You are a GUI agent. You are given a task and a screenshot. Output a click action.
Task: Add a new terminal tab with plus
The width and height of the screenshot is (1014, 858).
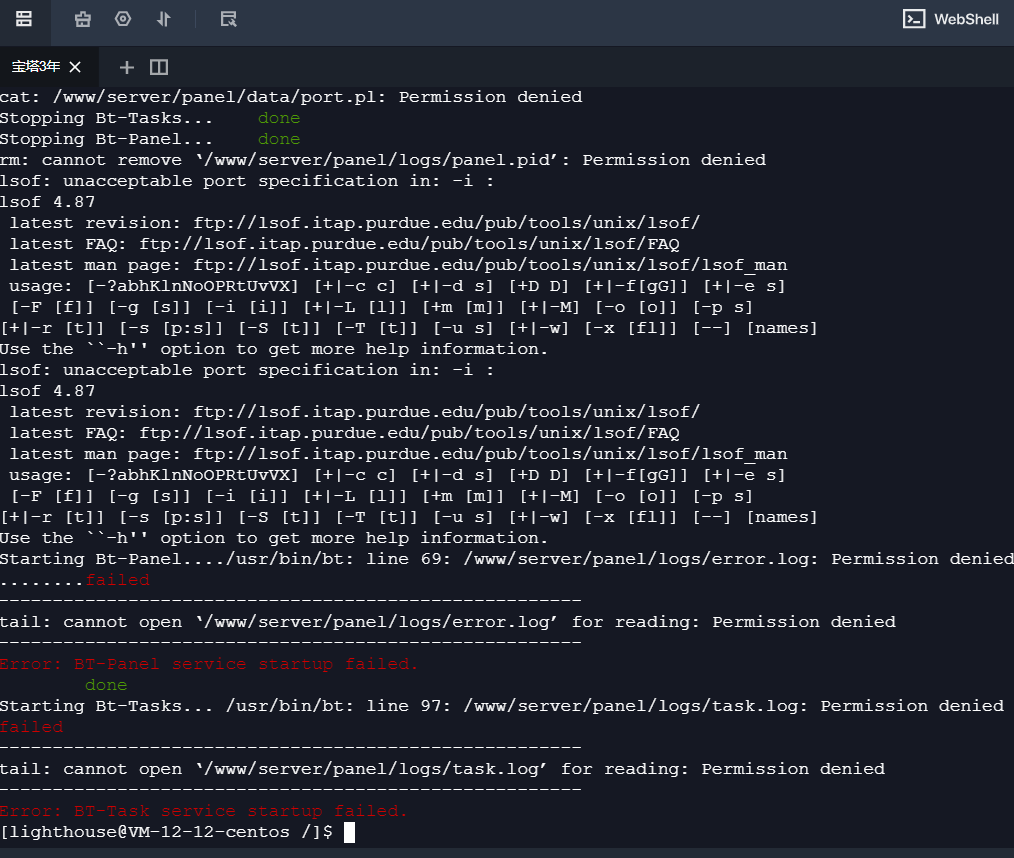pos(127,67)
